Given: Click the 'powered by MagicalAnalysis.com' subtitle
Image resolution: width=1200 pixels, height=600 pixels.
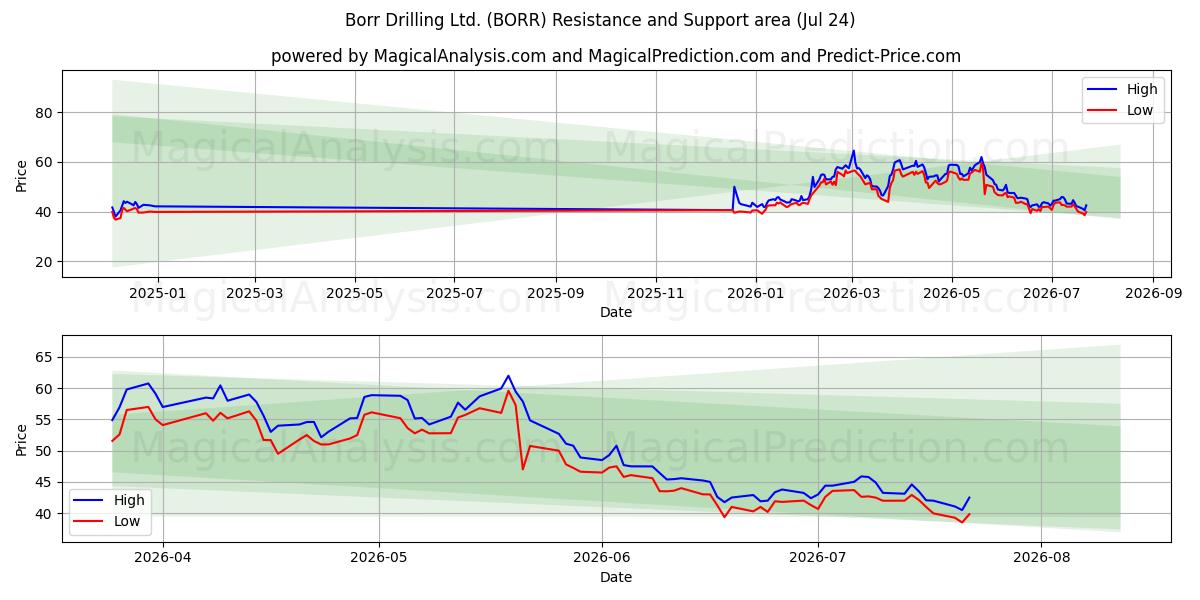Looking at the screenshot, I should [615, 56].
